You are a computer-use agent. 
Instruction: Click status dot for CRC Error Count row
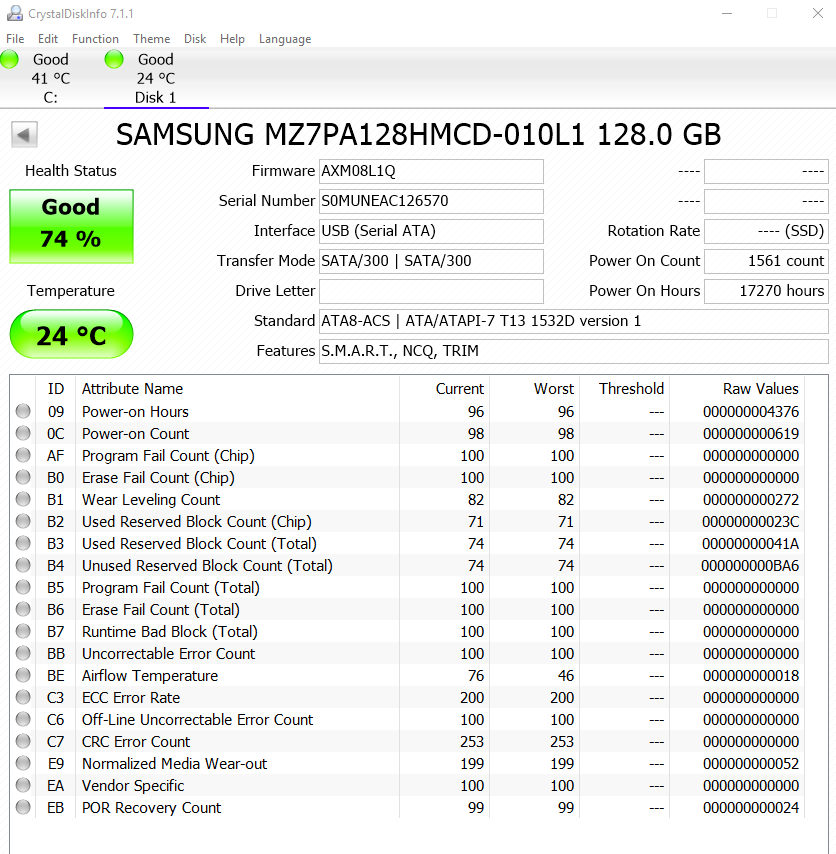(x=23, y=741)
